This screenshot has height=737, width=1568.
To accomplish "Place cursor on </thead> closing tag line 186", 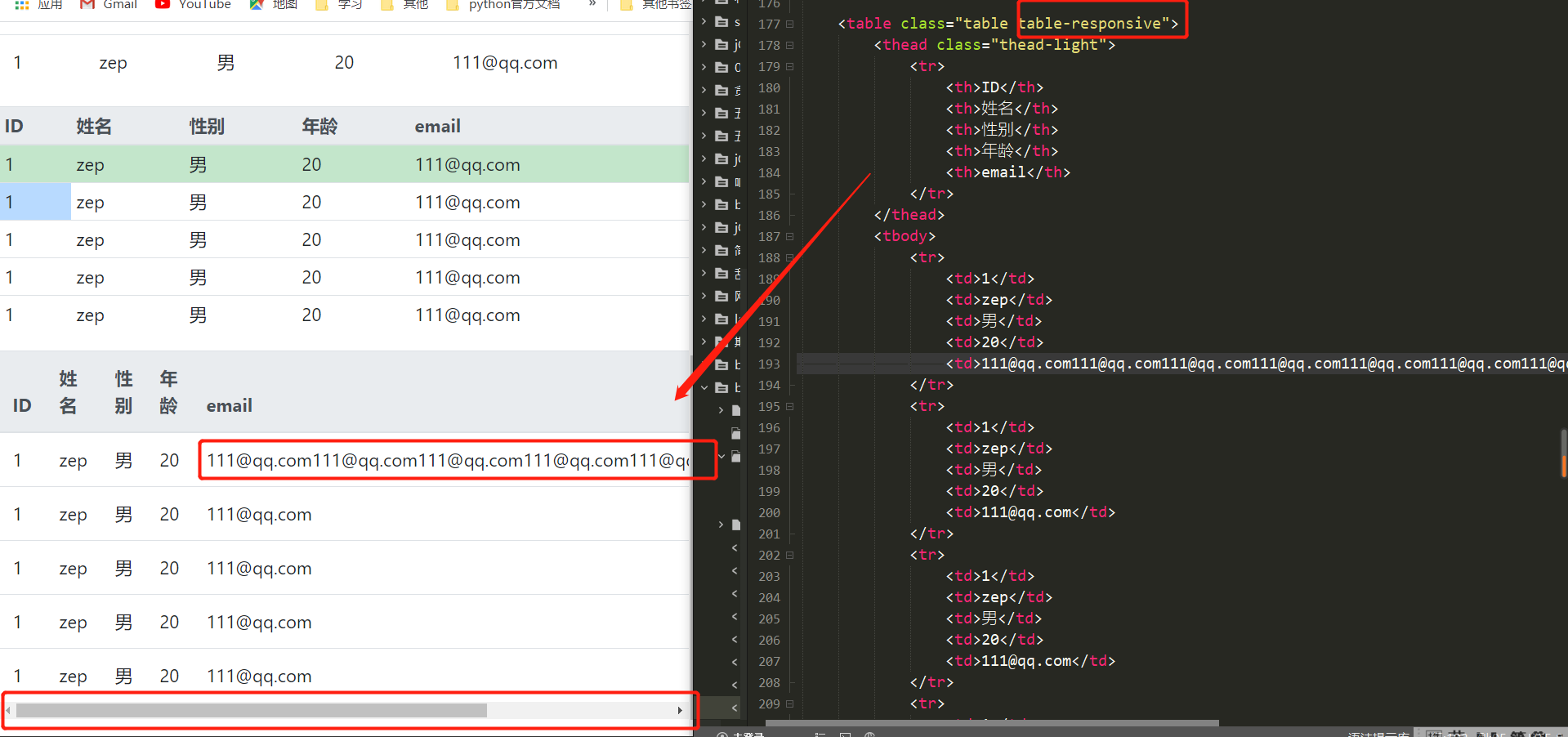I will tap(909, 215).
